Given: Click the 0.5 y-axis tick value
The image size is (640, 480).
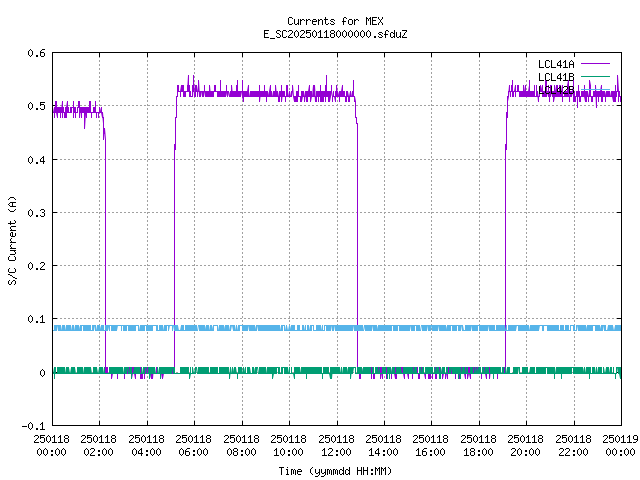Looking at the screenshot, I should tap(36, 106).
